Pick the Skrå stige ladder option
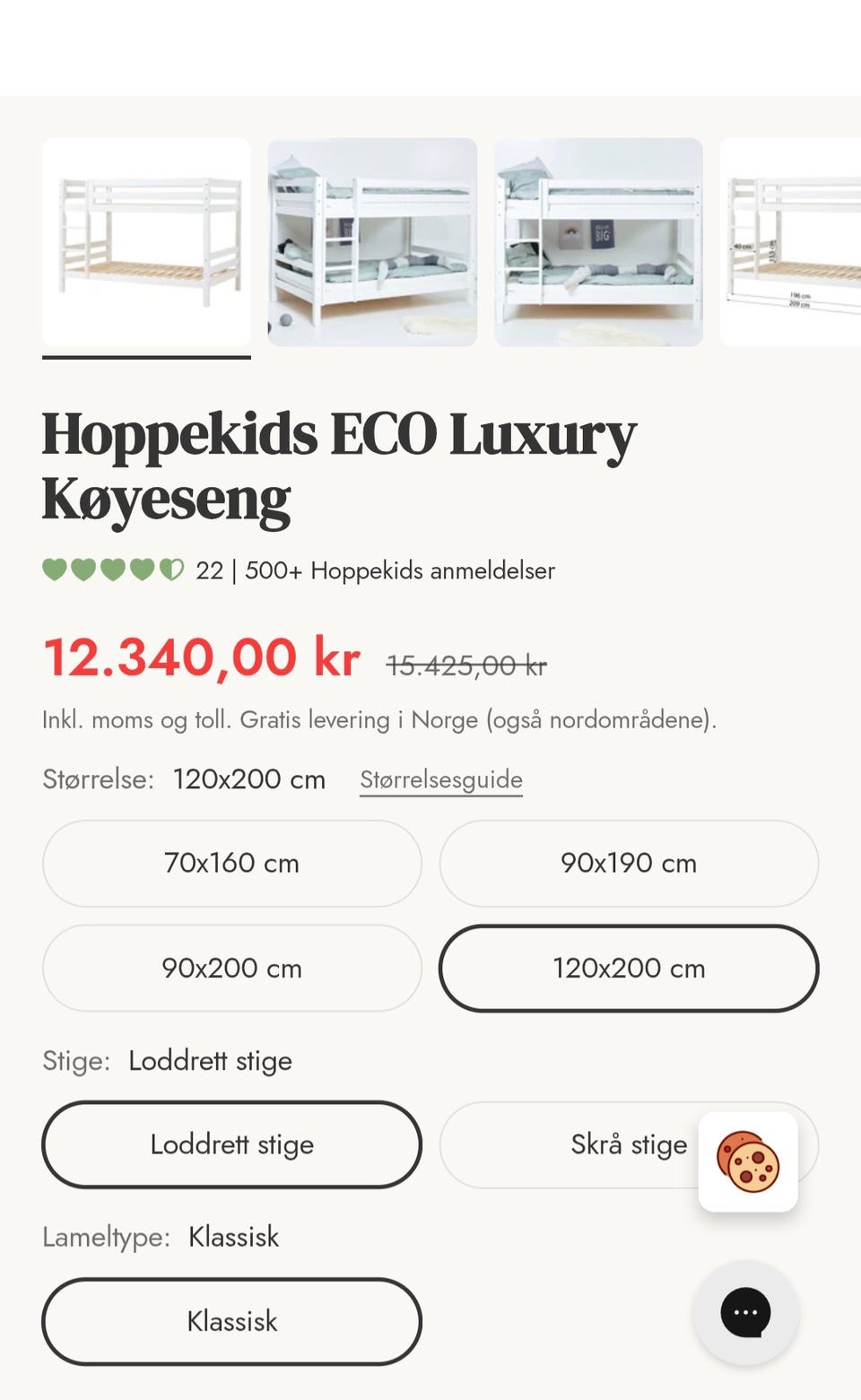The height and width of the screenshot is (1400, 861). coord(629,1144)
